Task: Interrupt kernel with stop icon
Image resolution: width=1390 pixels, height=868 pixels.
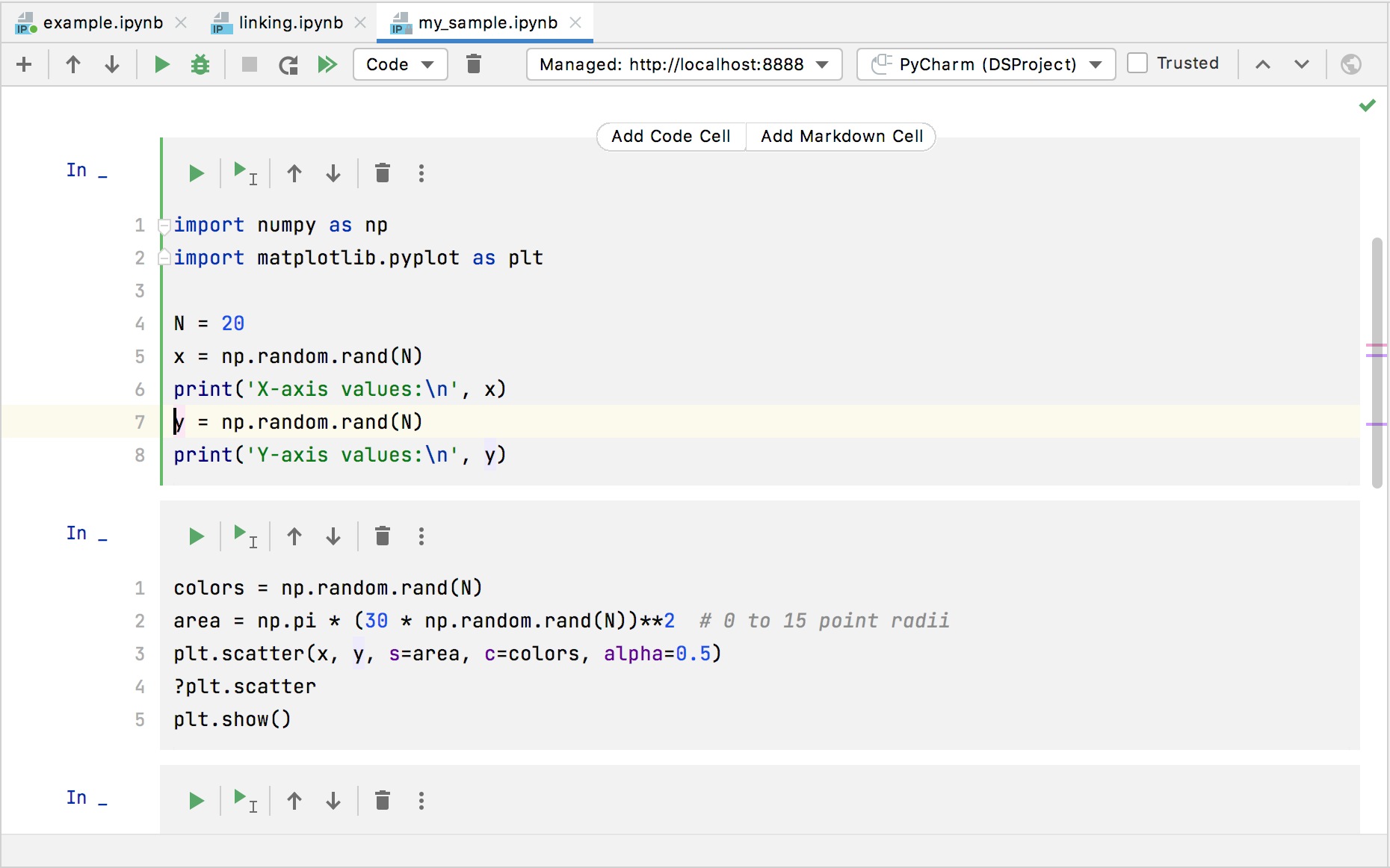Action: click(x=250, y=64)
